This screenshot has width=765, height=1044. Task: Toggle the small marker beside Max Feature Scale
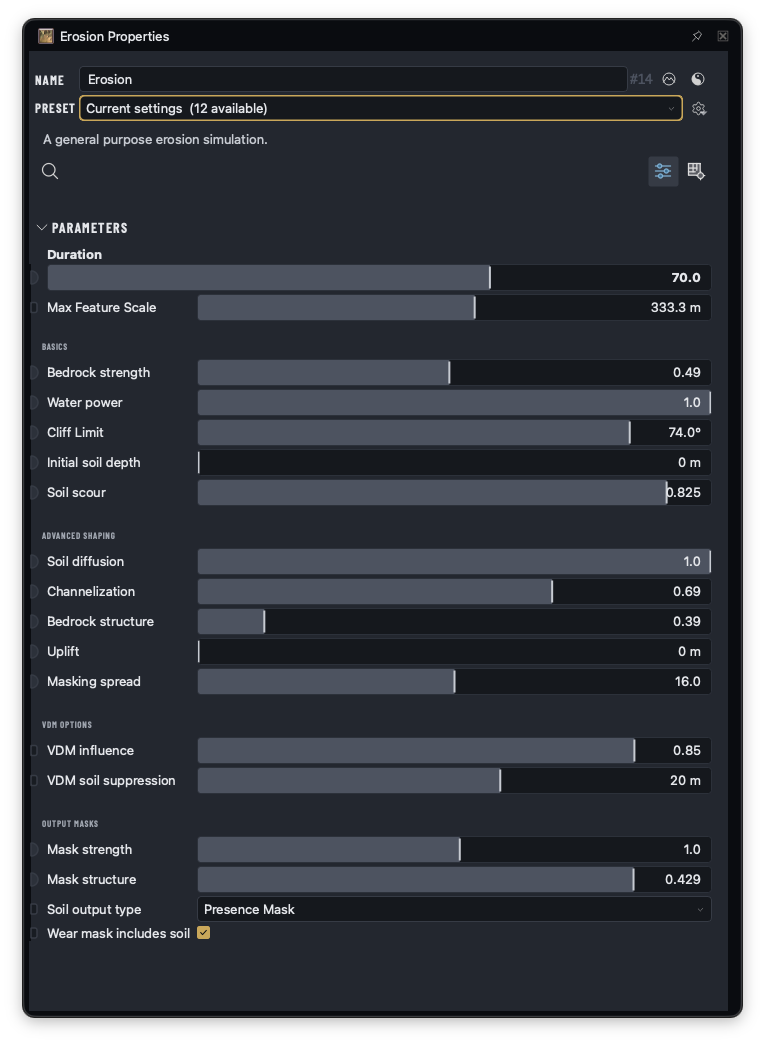tap(34, 308)
